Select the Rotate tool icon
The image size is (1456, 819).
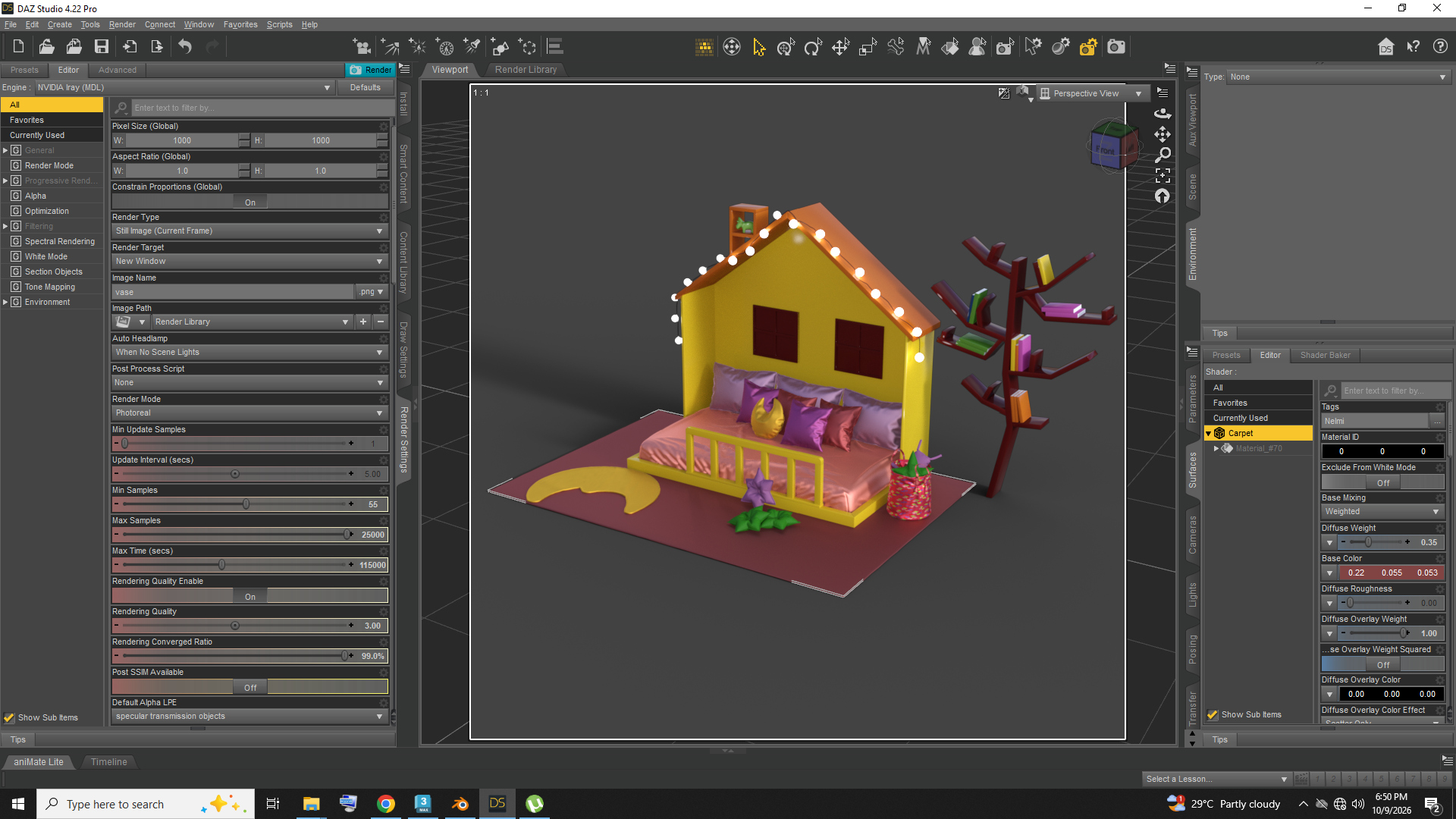813,47
